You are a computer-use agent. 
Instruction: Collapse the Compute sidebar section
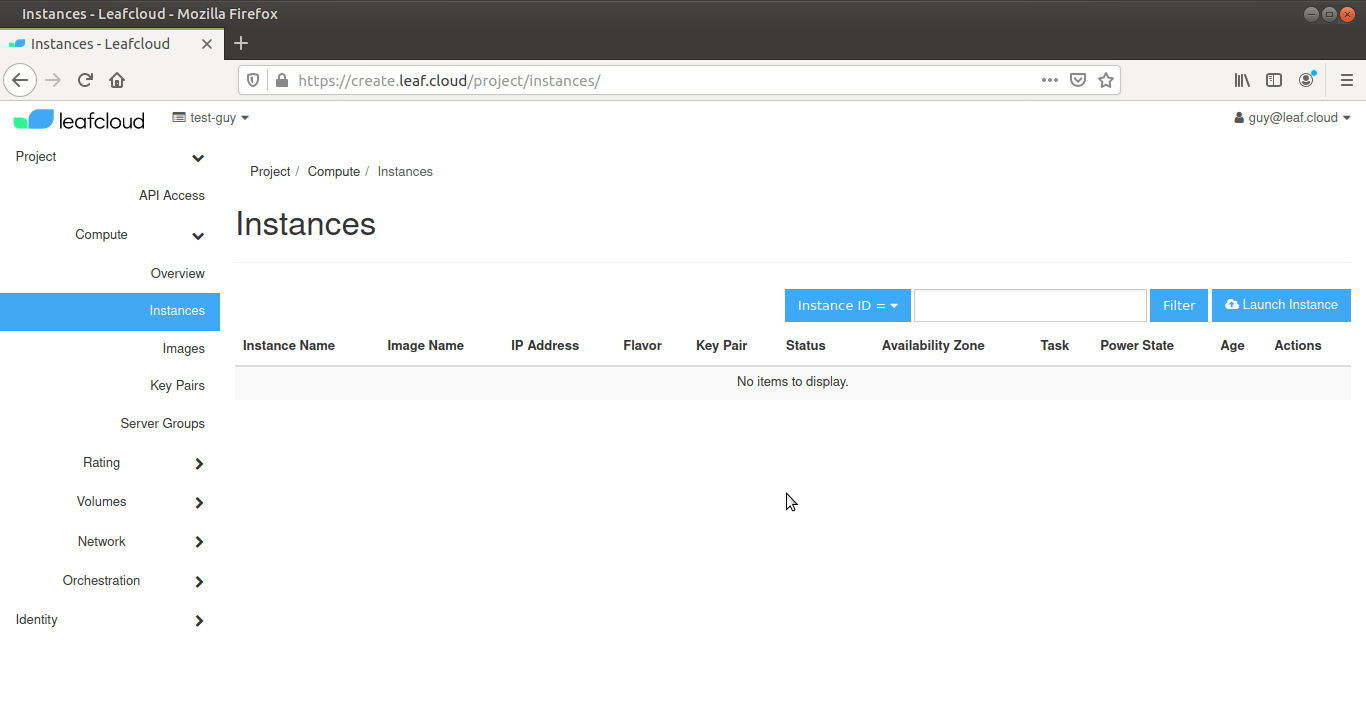[x=110, y=235]
